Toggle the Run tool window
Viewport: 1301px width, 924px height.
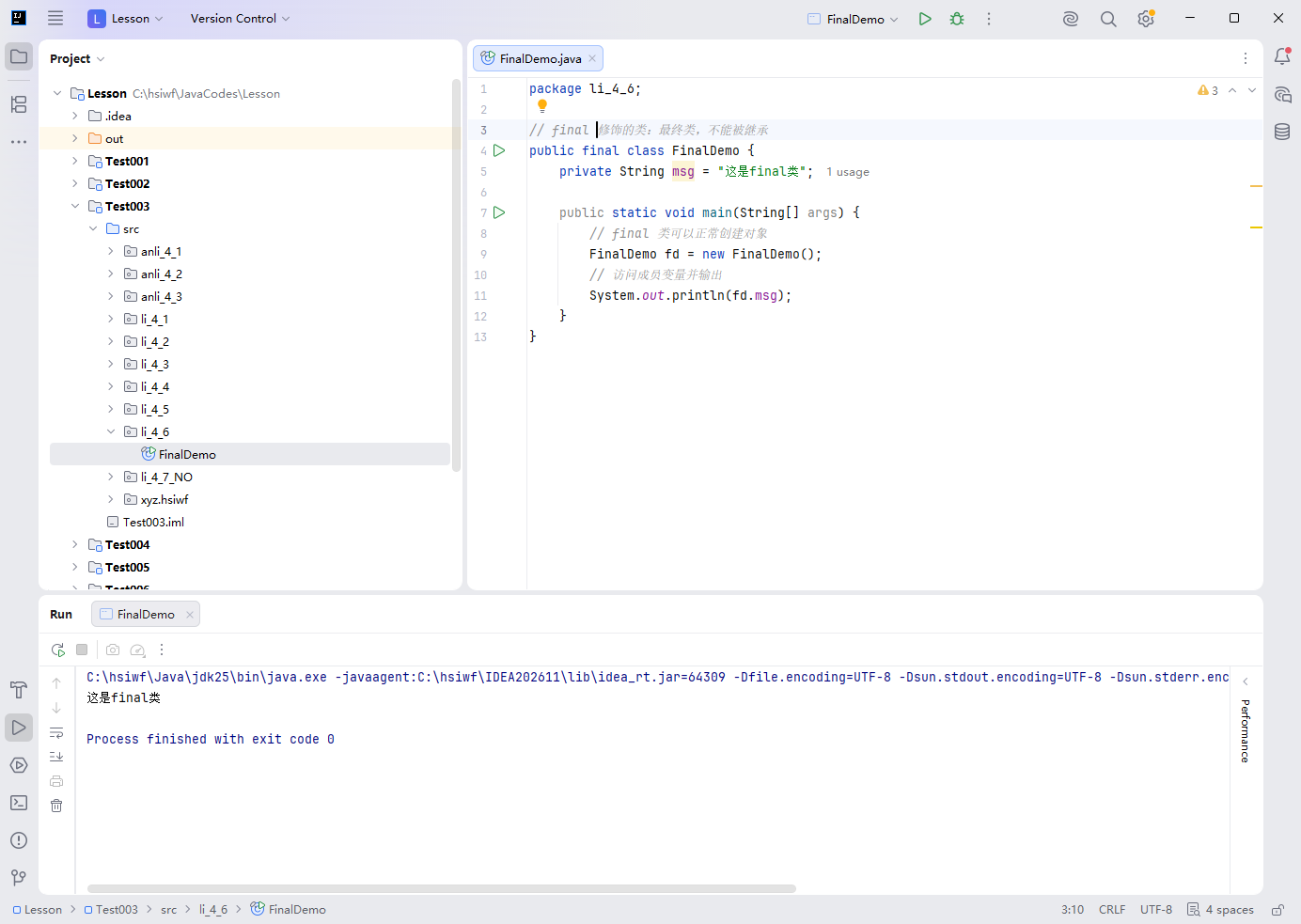coord(19,728)
